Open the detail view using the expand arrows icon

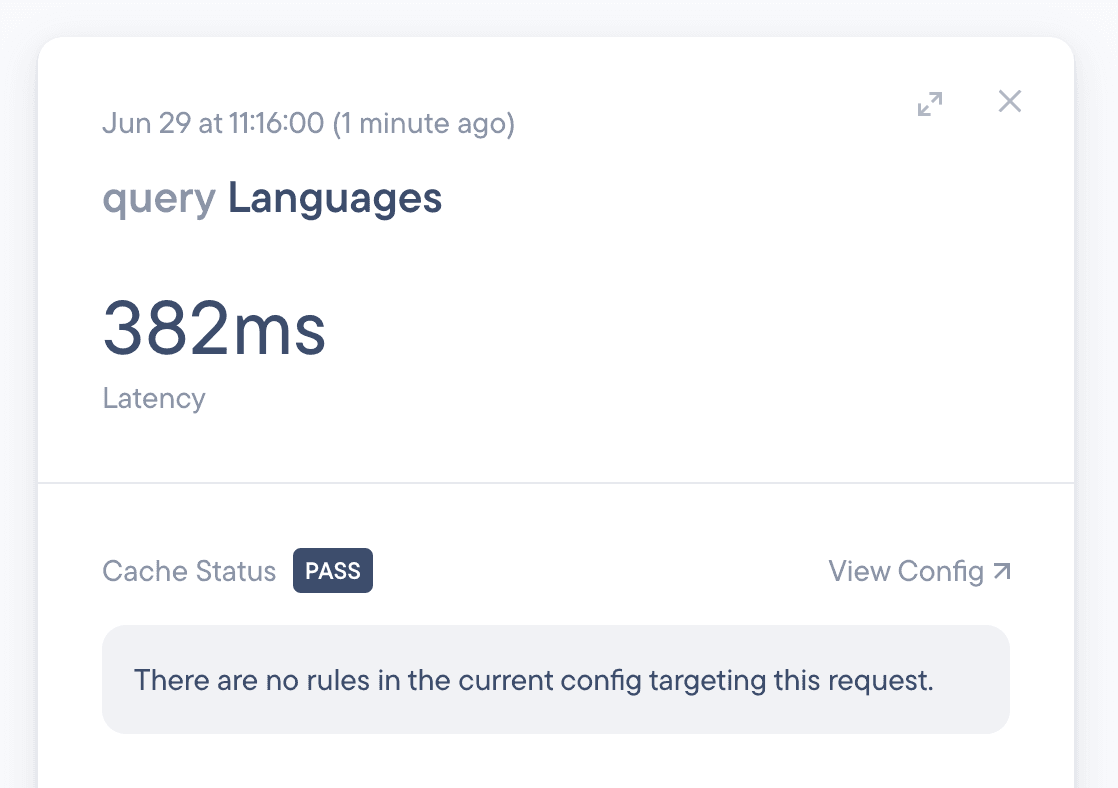930,103
